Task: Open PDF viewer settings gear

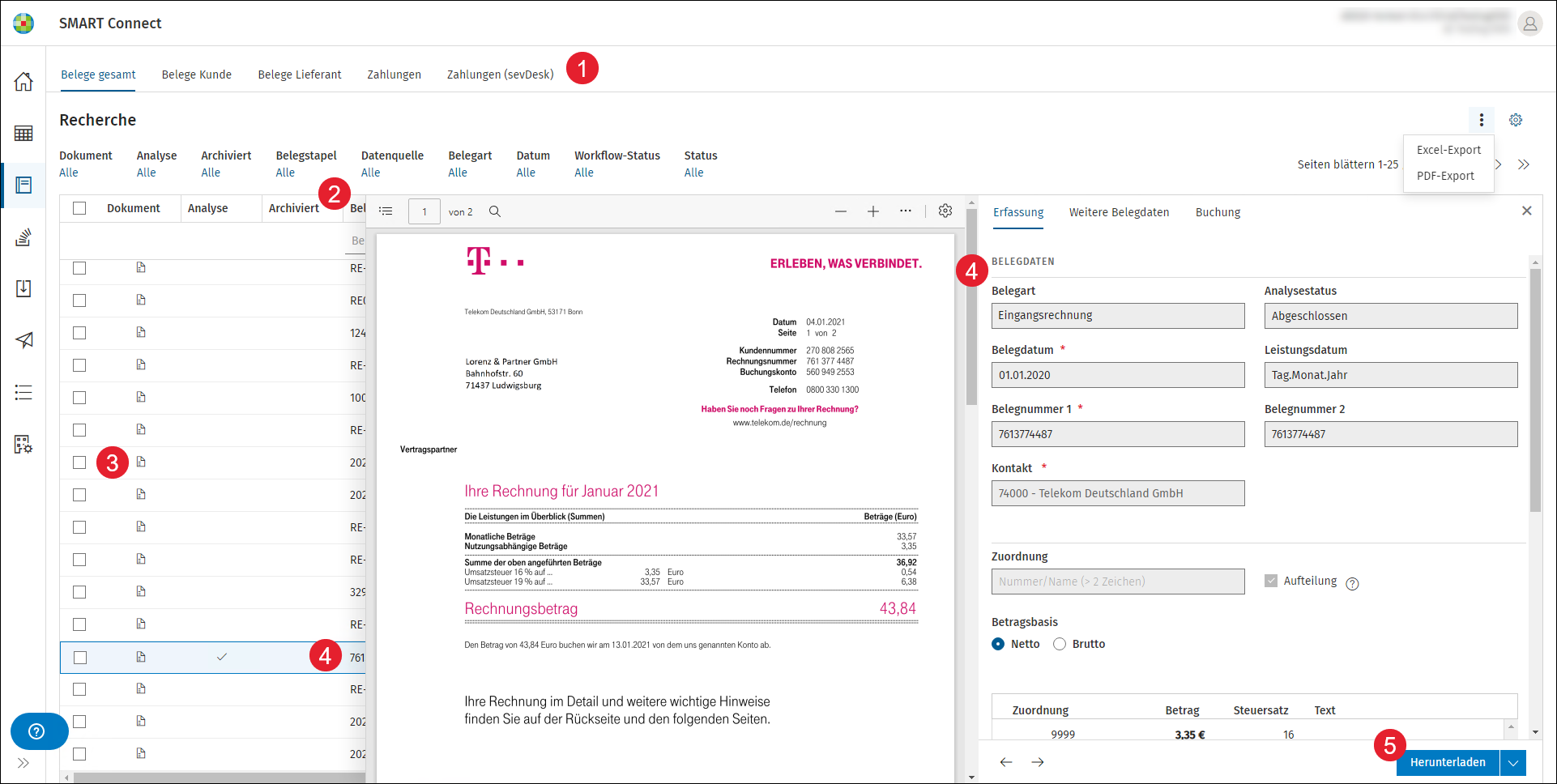Action: click(x=945, y=211)
